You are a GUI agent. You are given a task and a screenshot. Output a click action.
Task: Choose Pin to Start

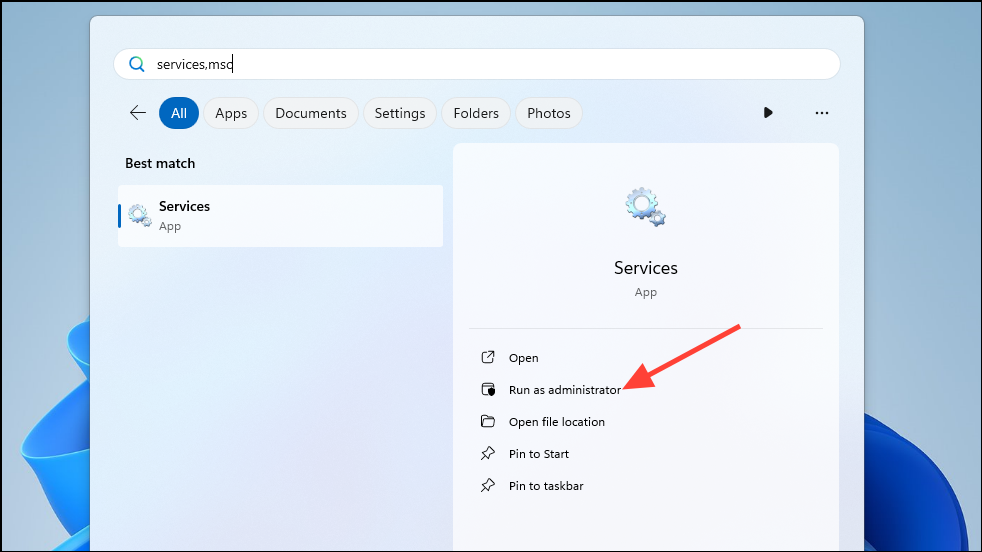tap(539, 454)
